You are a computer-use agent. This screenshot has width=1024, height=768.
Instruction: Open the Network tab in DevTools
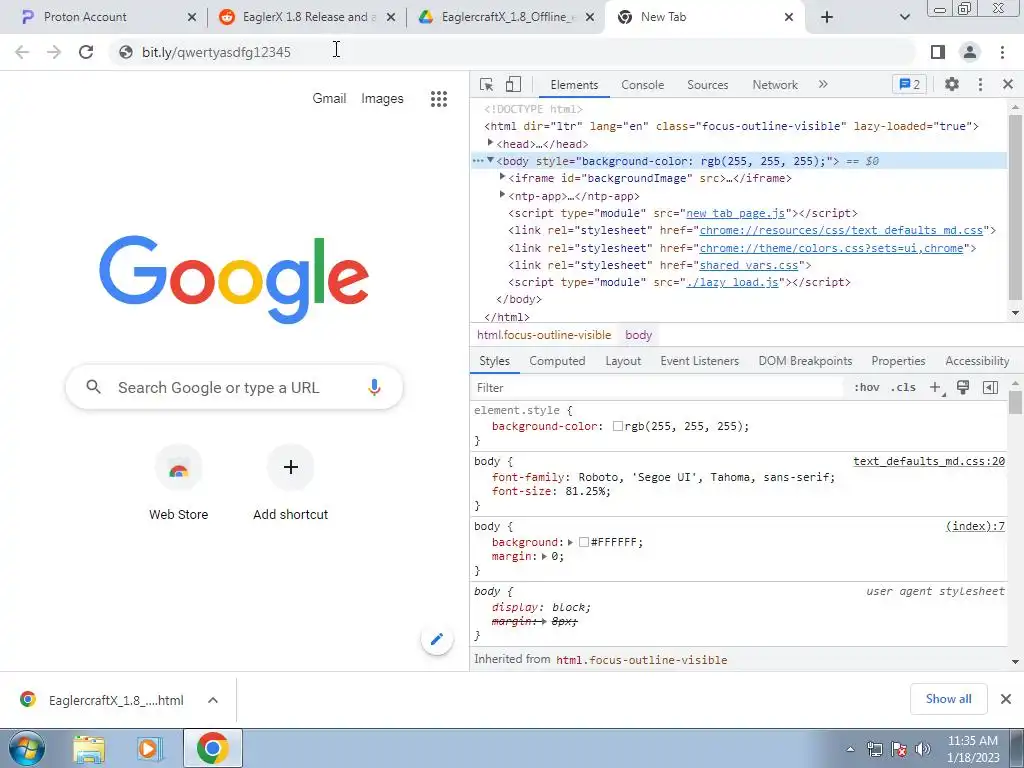tap(775, 85)
